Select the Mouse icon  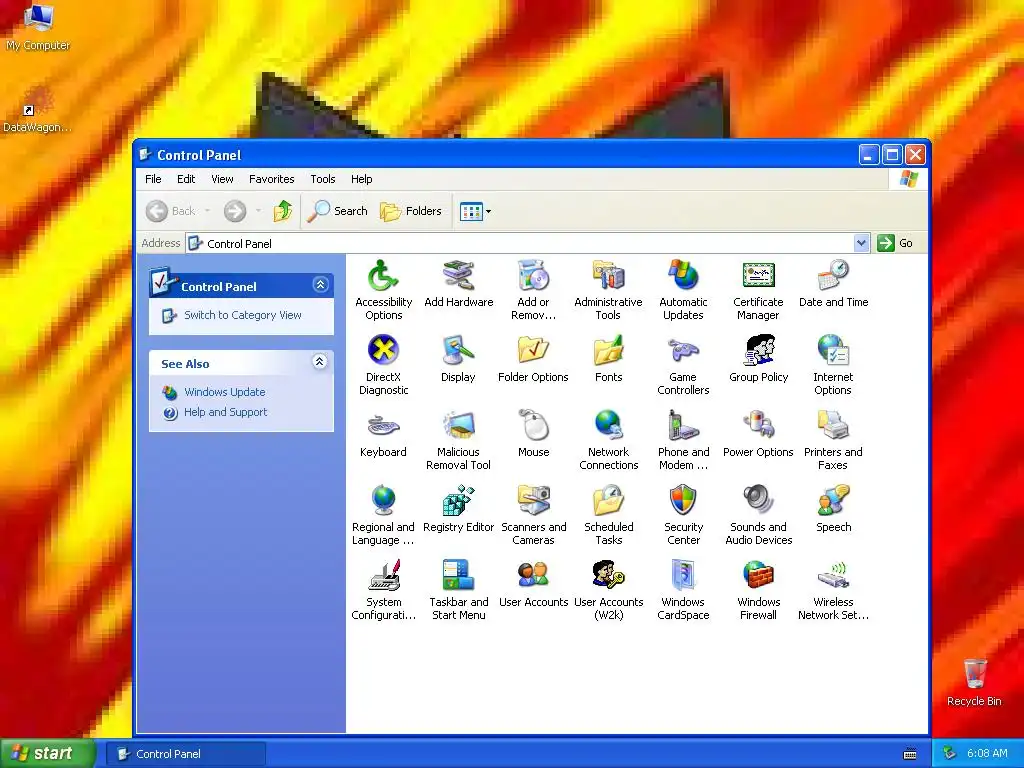tap(534, 426)
